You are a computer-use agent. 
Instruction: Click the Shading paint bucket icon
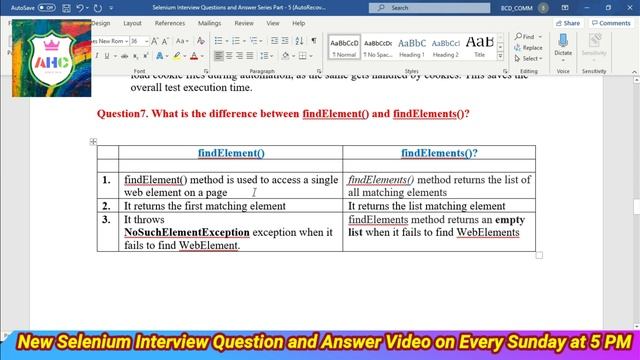point(285,56)
